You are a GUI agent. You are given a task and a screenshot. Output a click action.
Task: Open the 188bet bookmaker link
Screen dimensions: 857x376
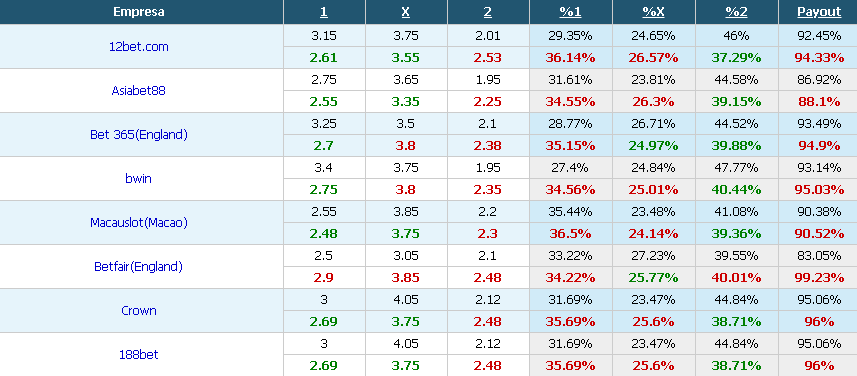coord(139,354)
